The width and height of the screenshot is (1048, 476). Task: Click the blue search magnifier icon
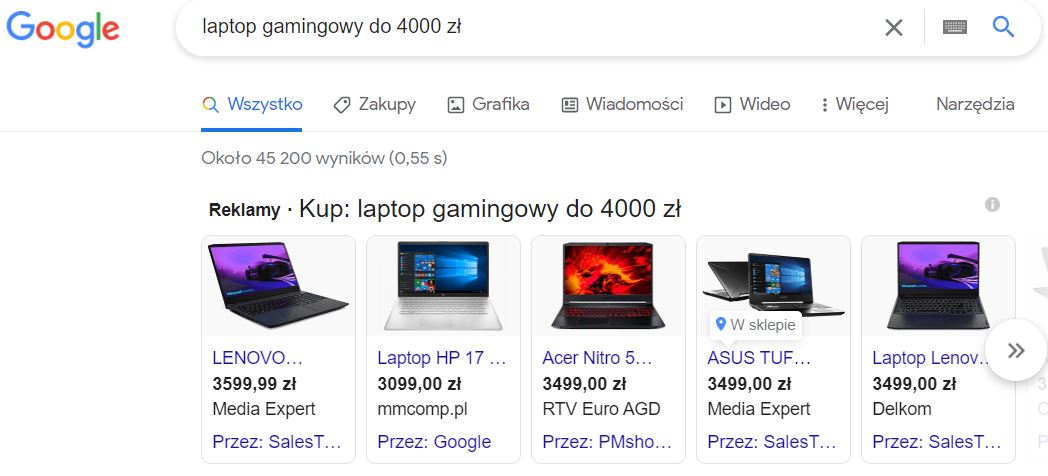tap(1003, 27)
